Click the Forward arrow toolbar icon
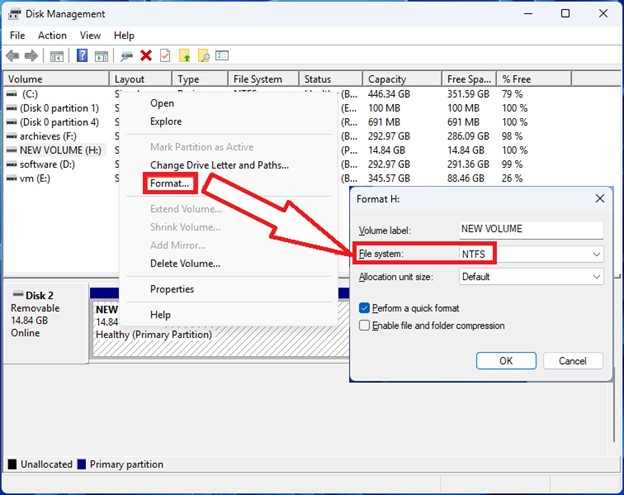 click(x=31, y=56)
